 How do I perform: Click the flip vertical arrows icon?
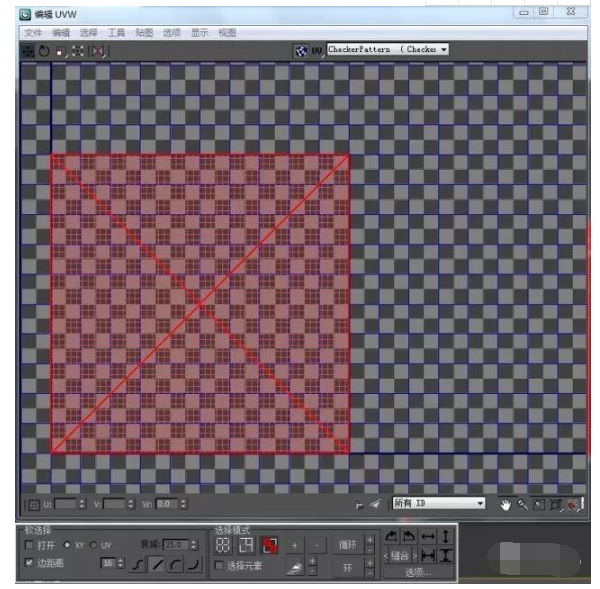(x=445, y=537)
